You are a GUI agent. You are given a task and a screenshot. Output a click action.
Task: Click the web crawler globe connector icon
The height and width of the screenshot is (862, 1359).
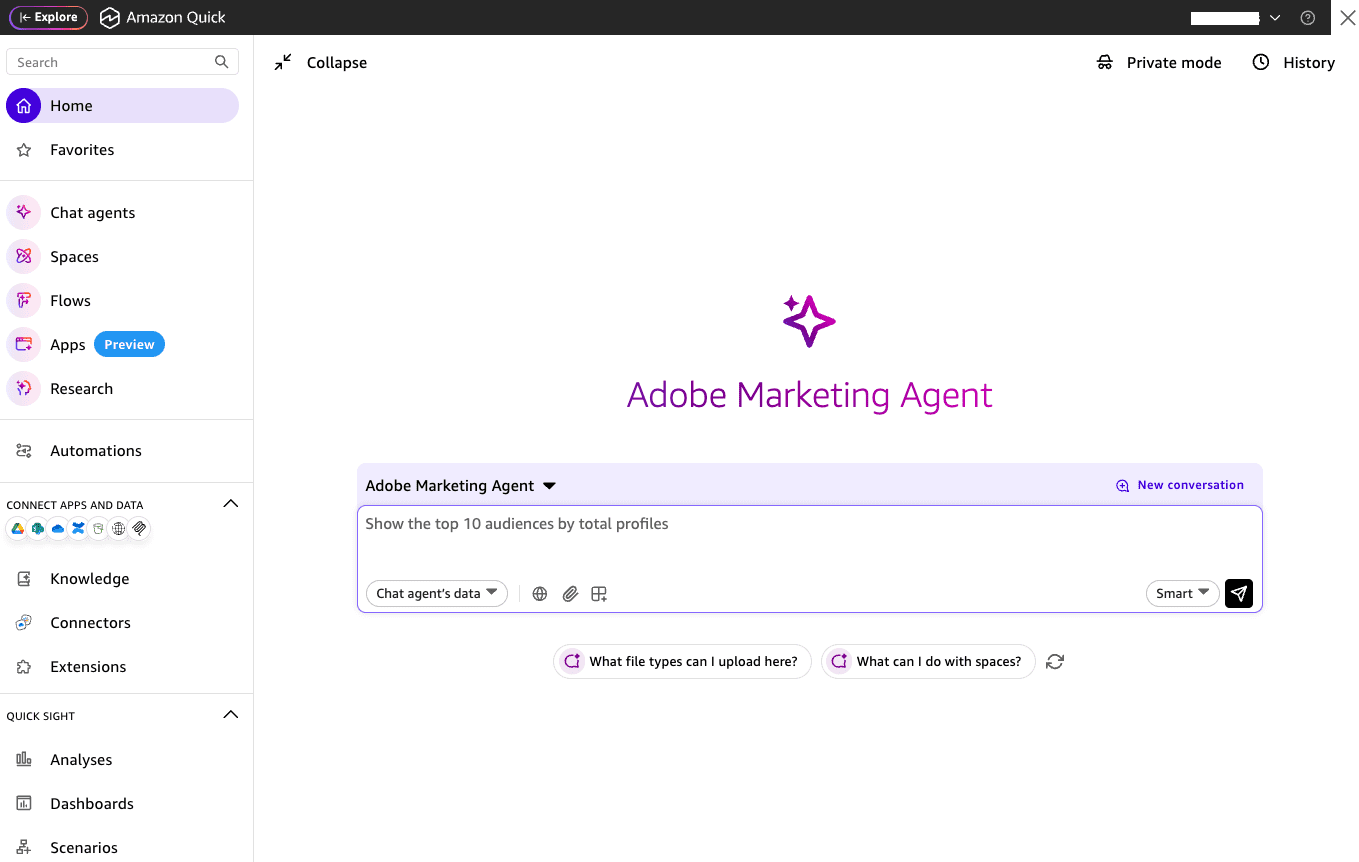[x=119, y=529]
